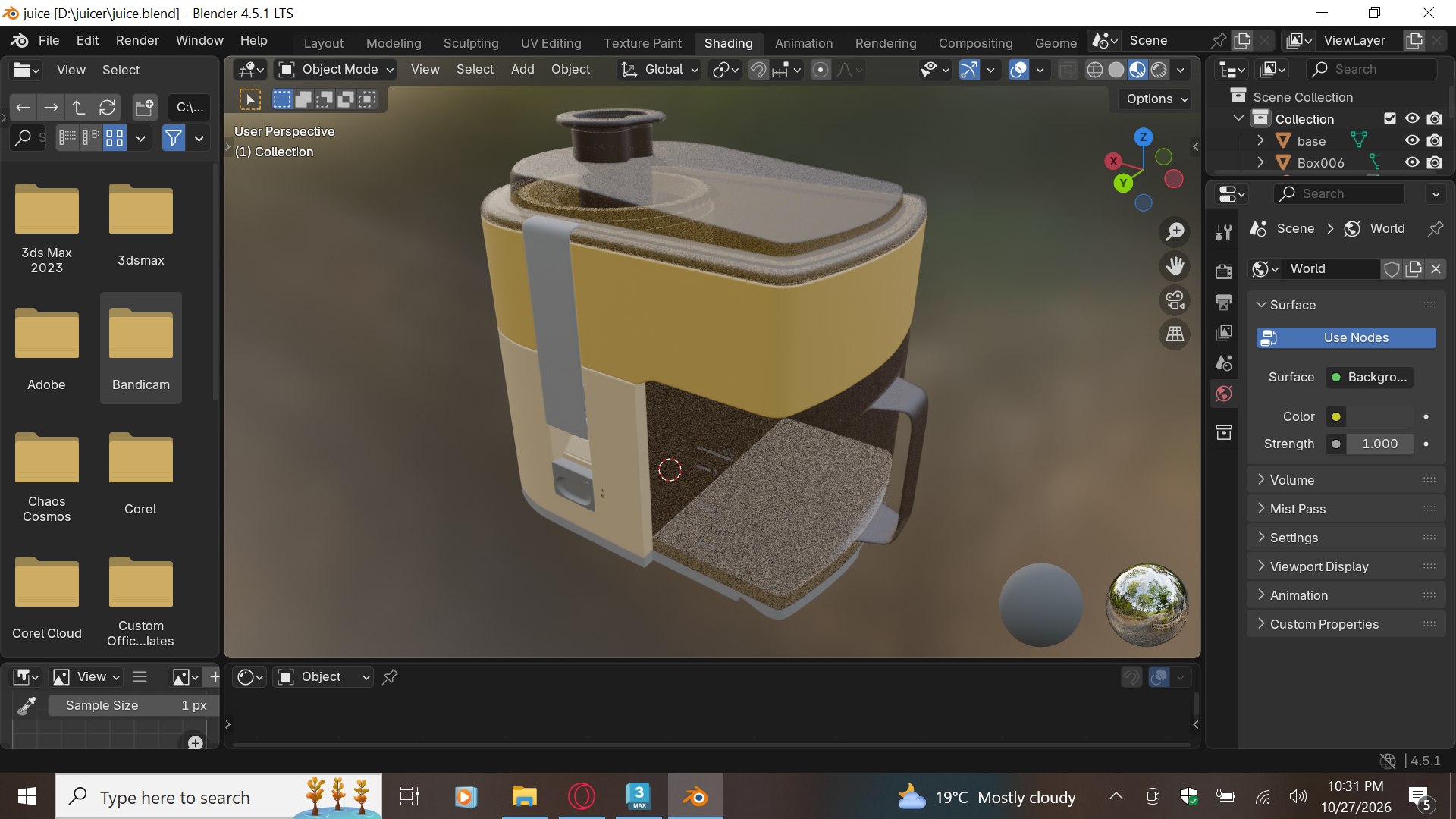1456x819 pixels.
Task: Open the Object Mode dropdown
Action: (x=336, y=69)
